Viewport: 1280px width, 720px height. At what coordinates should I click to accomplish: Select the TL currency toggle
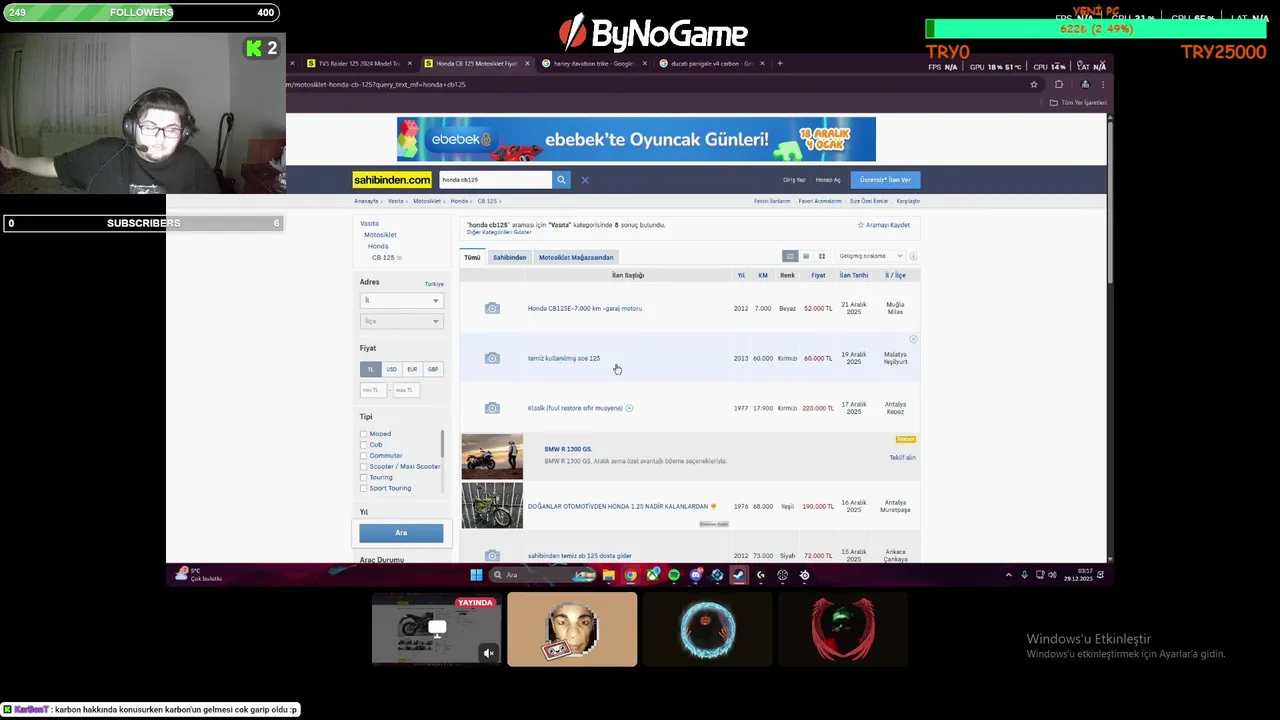(x=370, y=369)
